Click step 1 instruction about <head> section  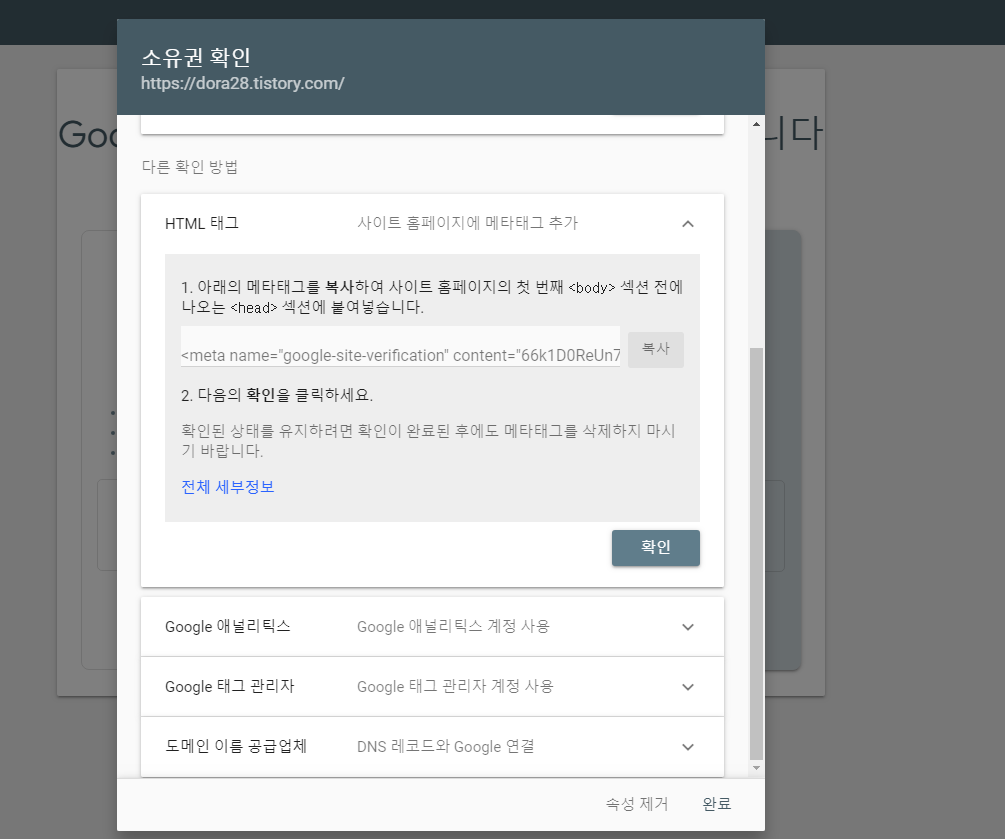pyautogui.click(x=432, y=297)
